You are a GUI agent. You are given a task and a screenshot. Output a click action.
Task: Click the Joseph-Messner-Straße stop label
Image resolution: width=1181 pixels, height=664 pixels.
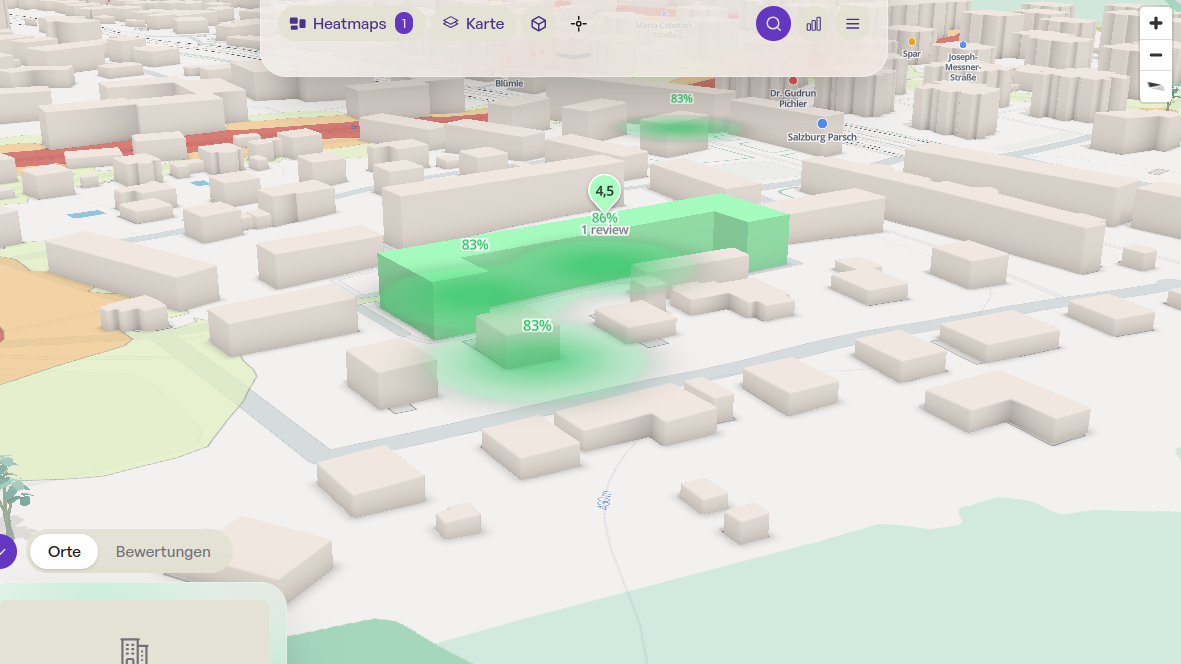(963, 67)
